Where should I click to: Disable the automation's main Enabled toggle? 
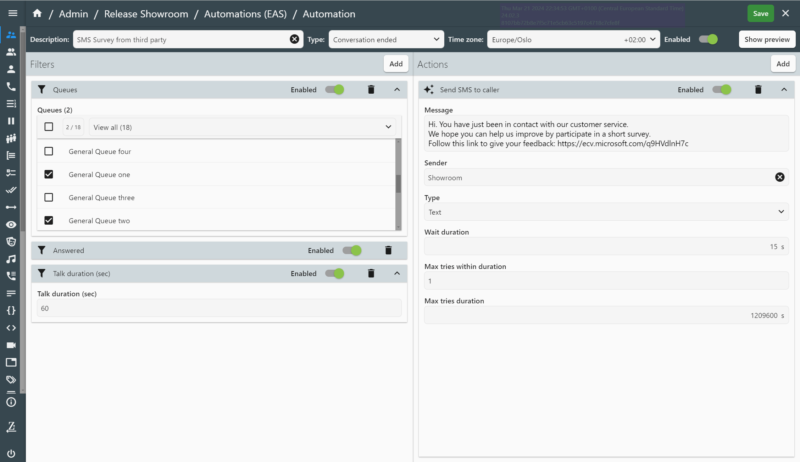click(708, 39)
